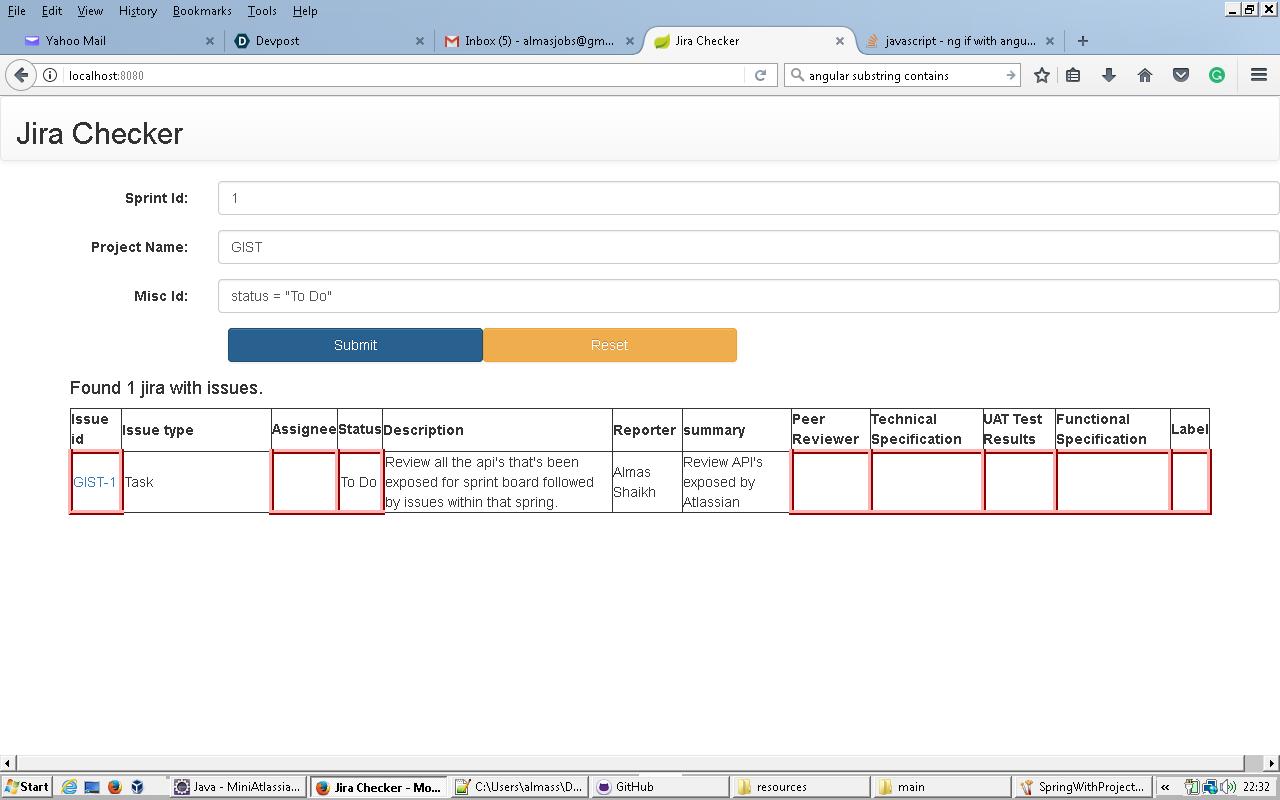Click the search box with angular query

(x=900, y=75)
